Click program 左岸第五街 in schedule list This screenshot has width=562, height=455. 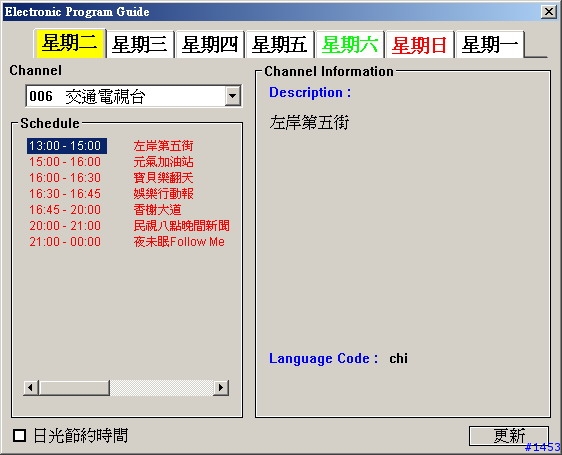(163, 146)
